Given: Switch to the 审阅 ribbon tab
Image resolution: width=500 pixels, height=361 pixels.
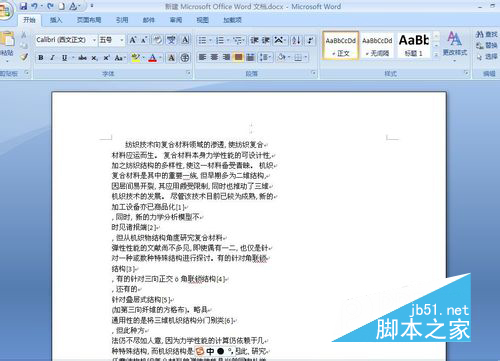Looking at the screenshot, I should [176, 20].
